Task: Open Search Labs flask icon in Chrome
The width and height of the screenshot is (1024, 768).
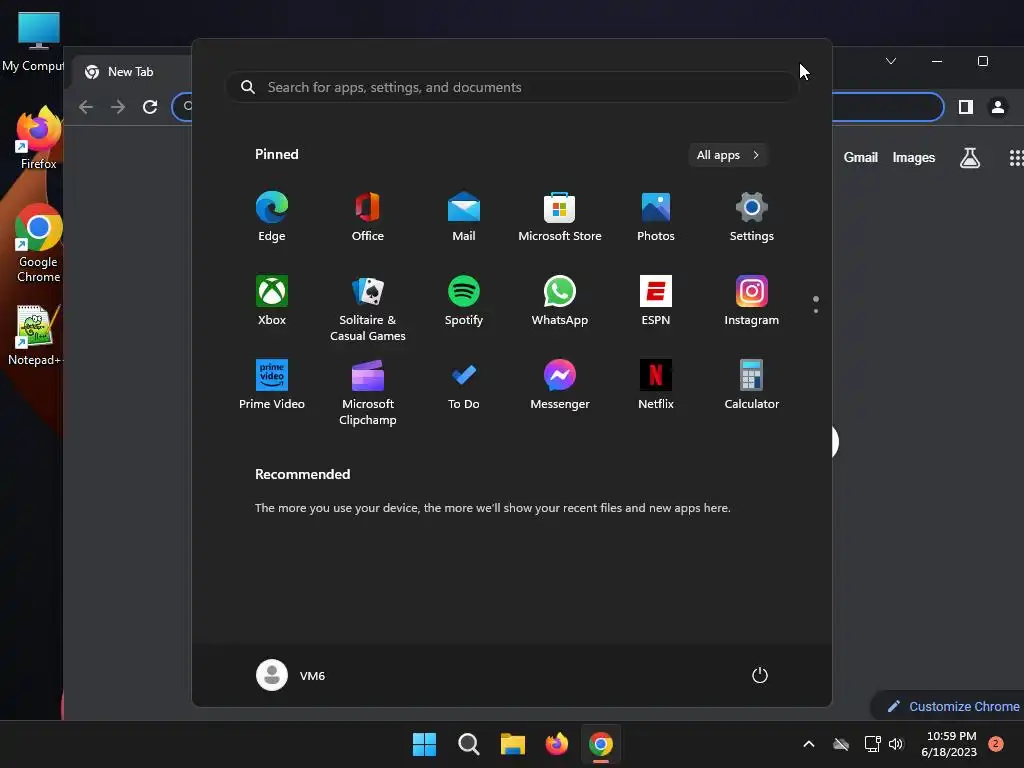Action: click(x=970, y=157)
